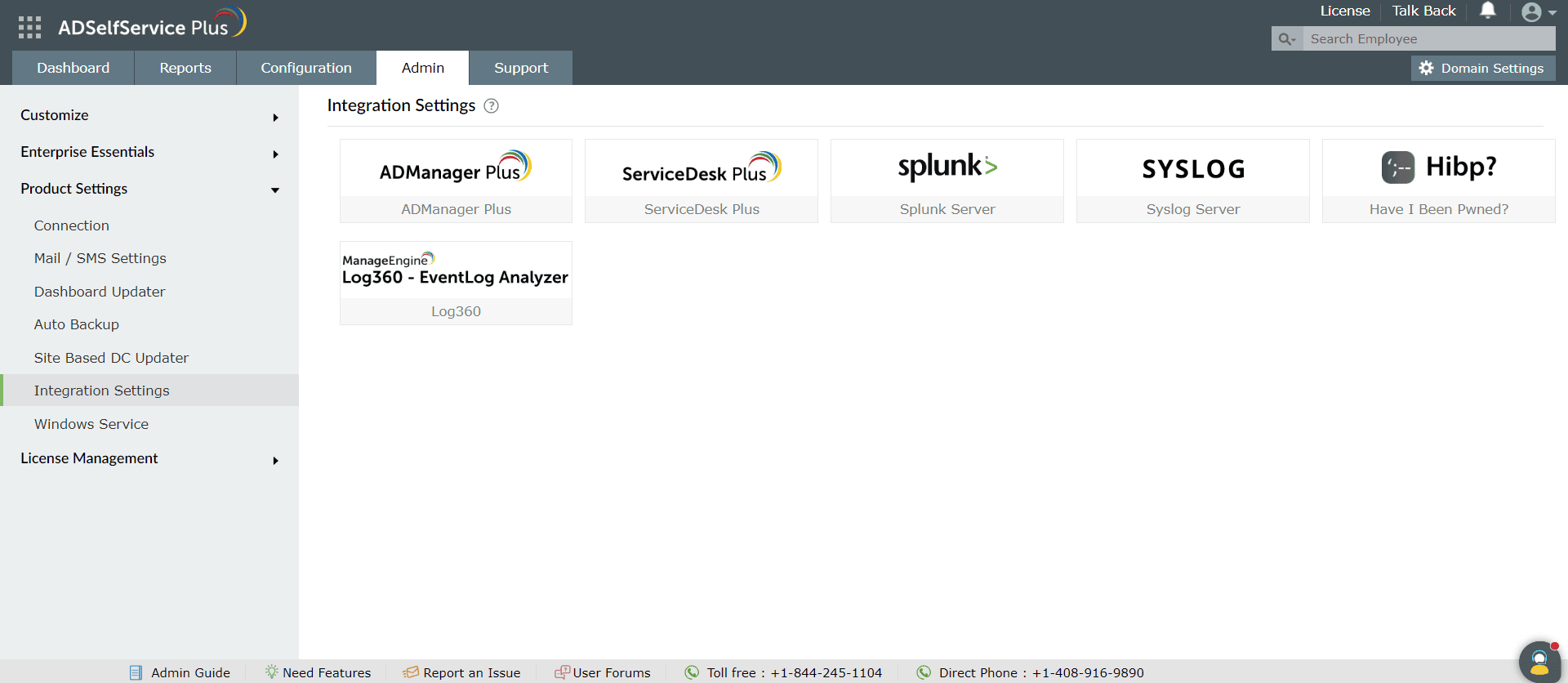Open the Log360 EventLog Analyzer logo
This screenshot has width=1568, height=683.
click(x=456, y=270)
